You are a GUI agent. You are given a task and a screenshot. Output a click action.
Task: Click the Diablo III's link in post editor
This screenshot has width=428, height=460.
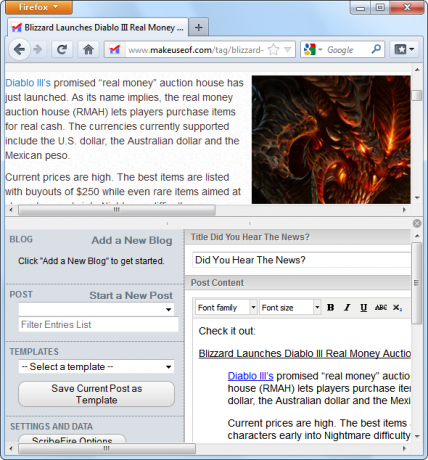[250, 376]
